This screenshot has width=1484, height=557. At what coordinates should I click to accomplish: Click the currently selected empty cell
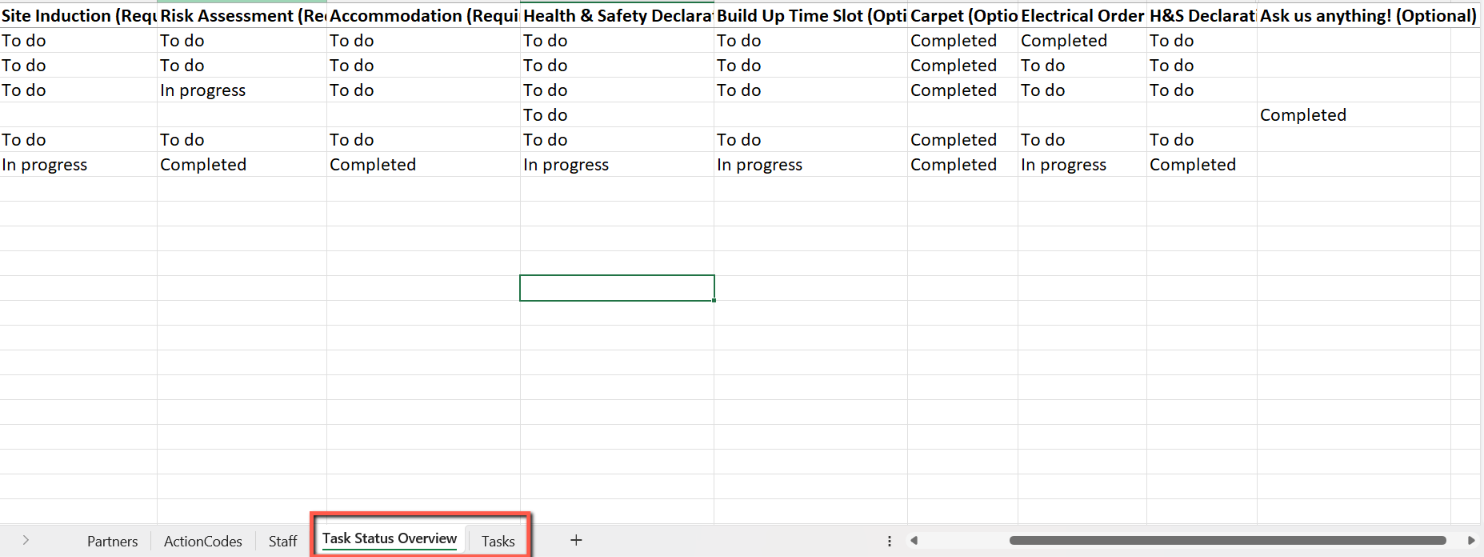617,288
